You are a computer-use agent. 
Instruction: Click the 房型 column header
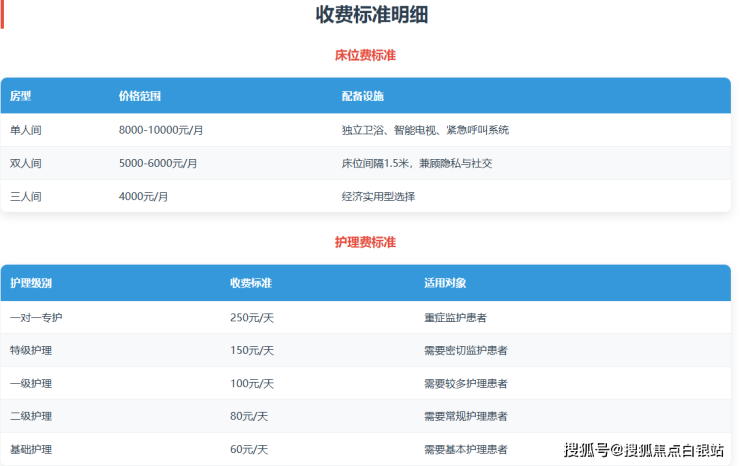[x=21, y=96]
